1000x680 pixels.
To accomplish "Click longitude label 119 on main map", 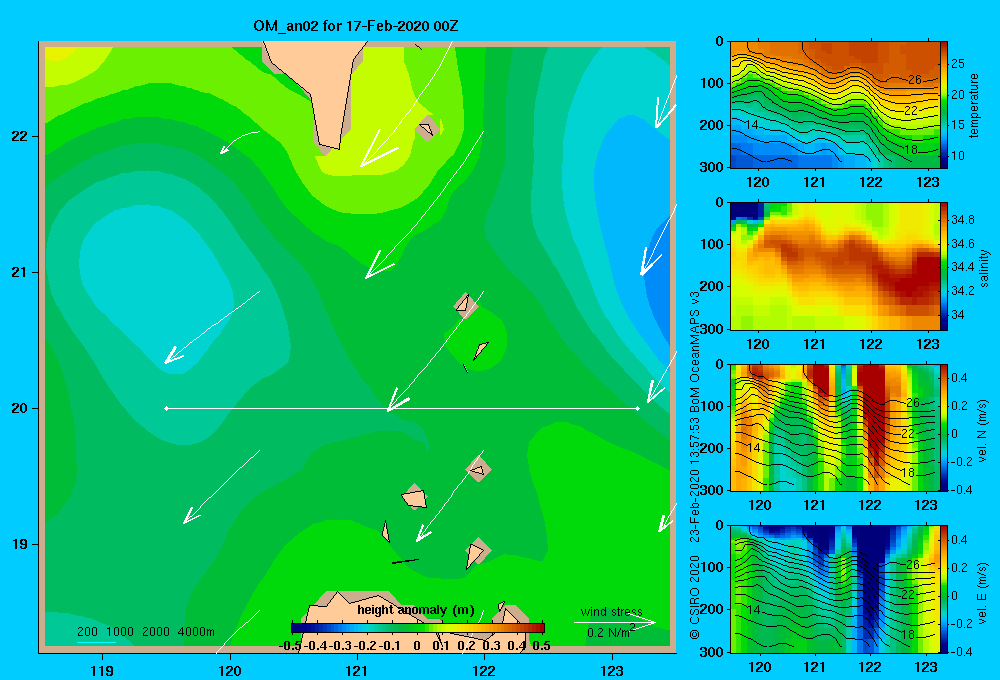I will 103,671.
